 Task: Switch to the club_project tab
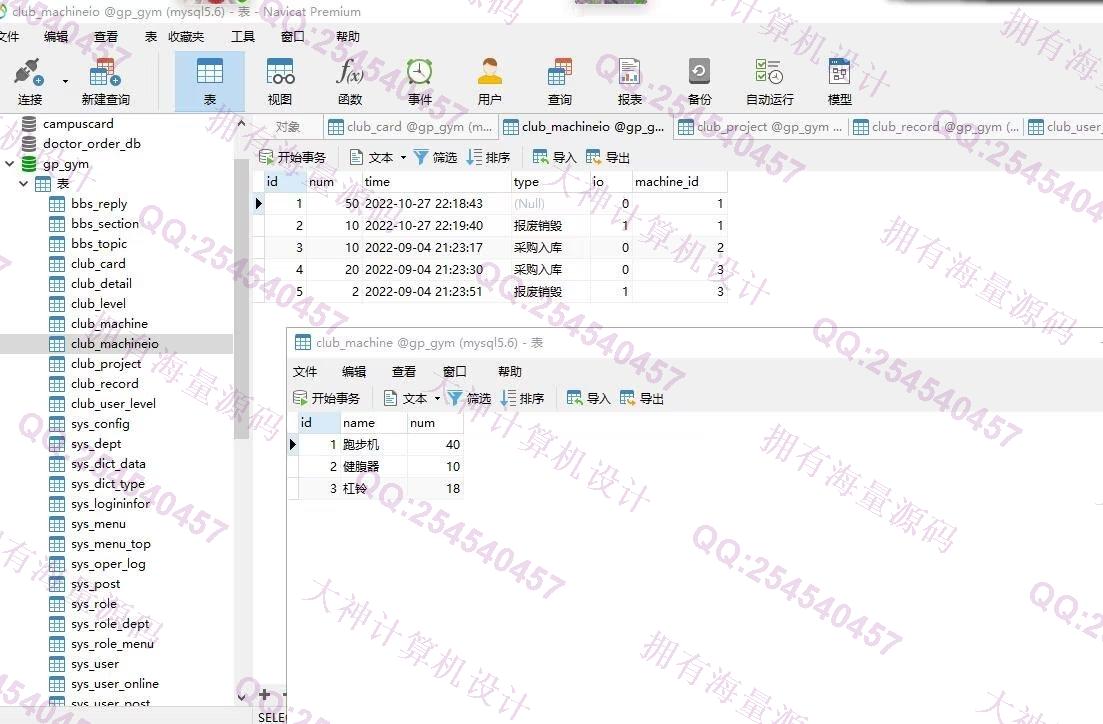point(760,127)
